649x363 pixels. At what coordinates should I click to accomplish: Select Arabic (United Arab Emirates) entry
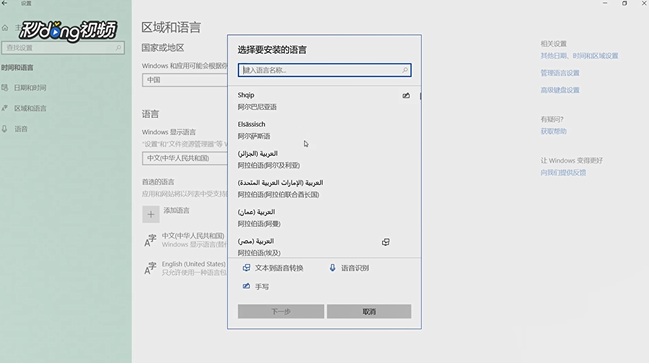pyautogui.click(x=324, y=188)
